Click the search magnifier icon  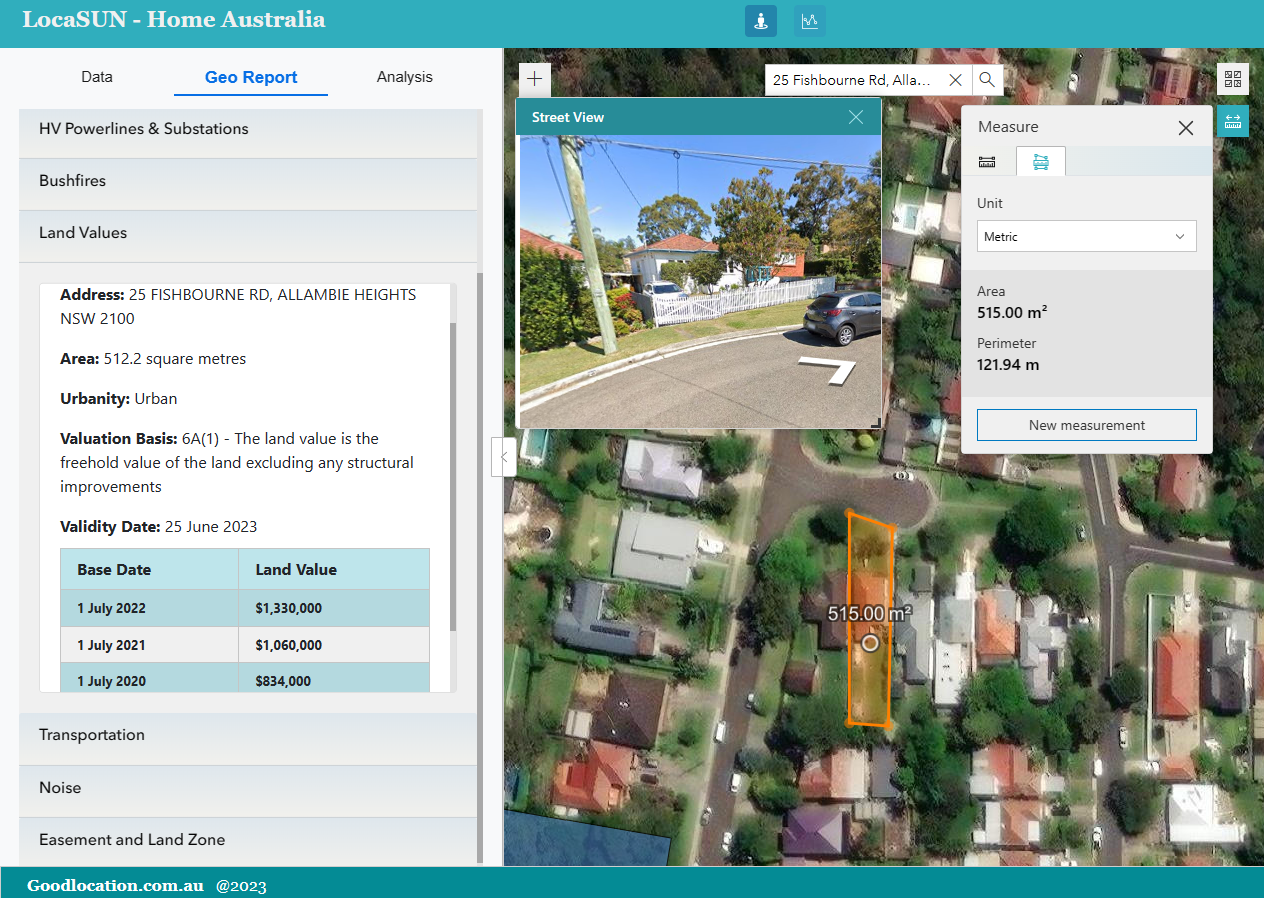point(987,80)
